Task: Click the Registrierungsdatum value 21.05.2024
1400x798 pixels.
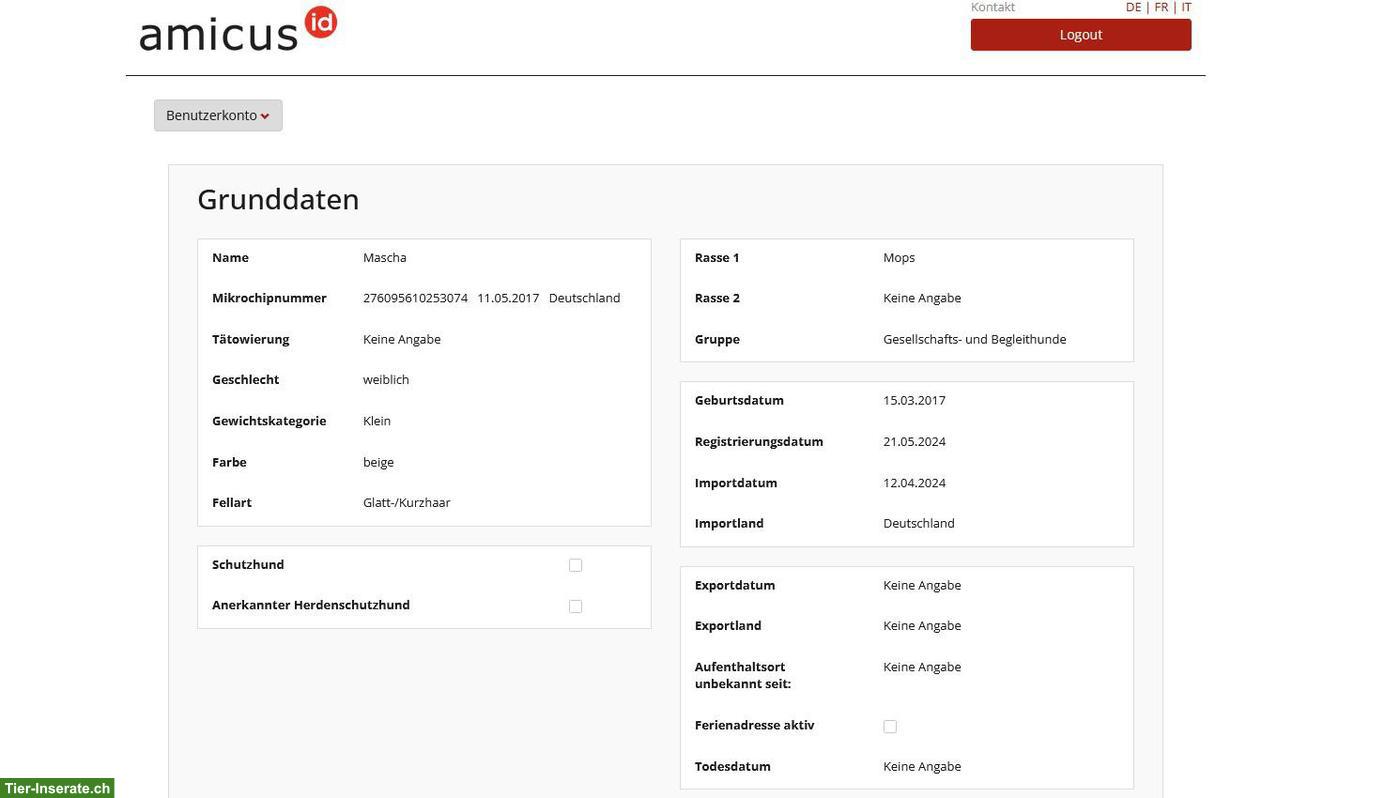Action: point(914,441)
